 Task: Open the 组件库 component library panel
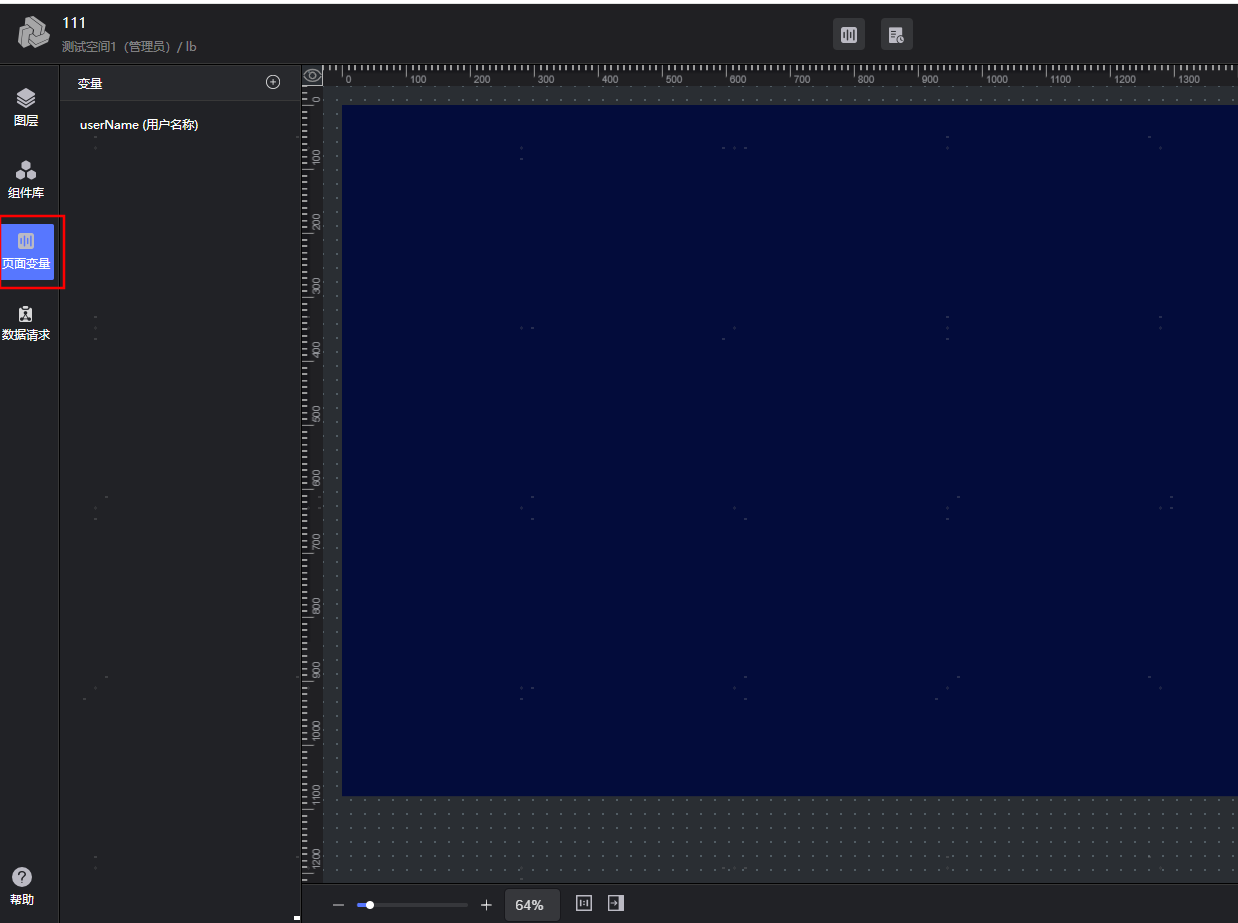[26, 179]
